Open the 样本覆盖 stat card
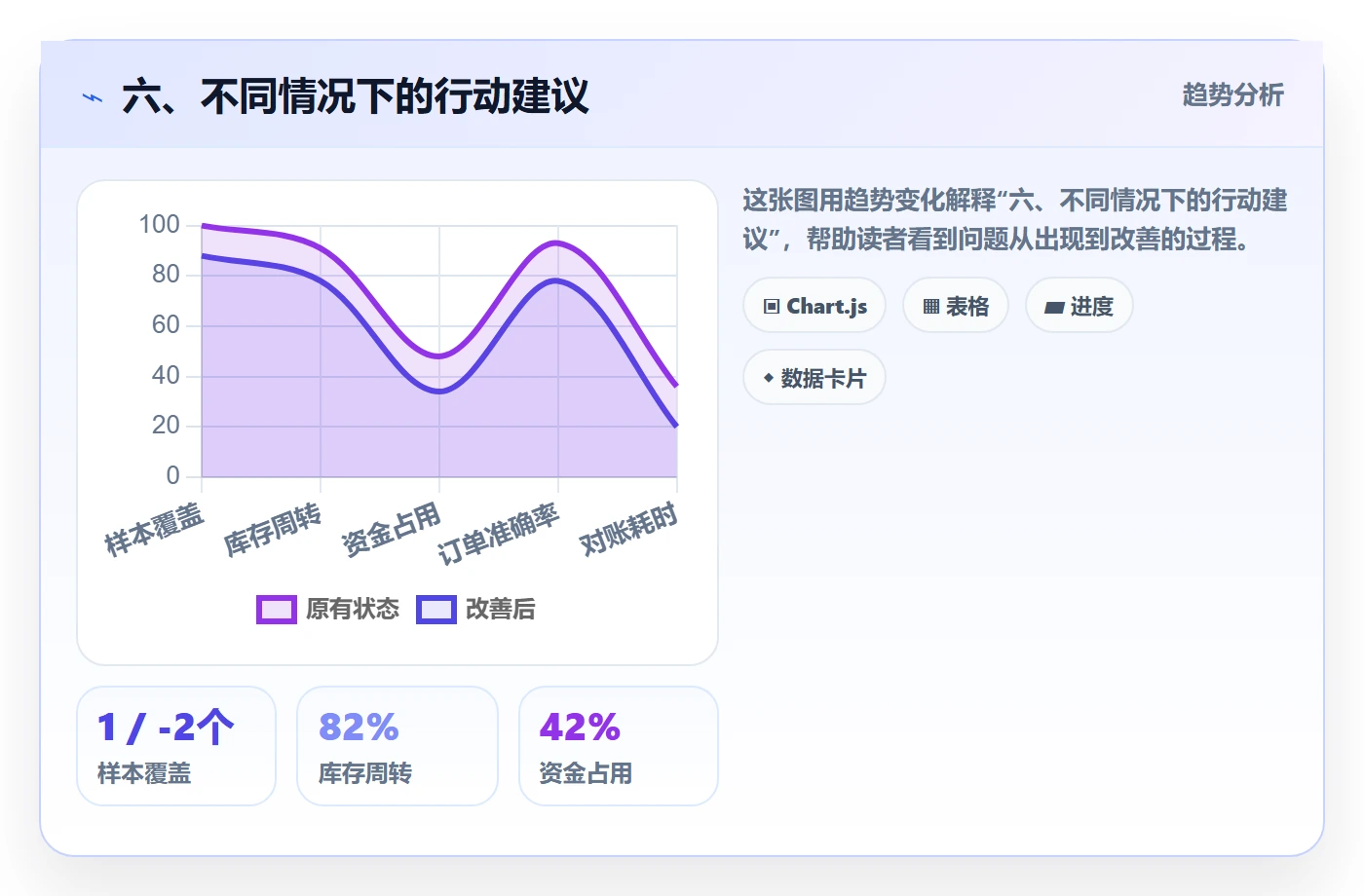Viewport: 1364px width, 896px height. [176, 746]
